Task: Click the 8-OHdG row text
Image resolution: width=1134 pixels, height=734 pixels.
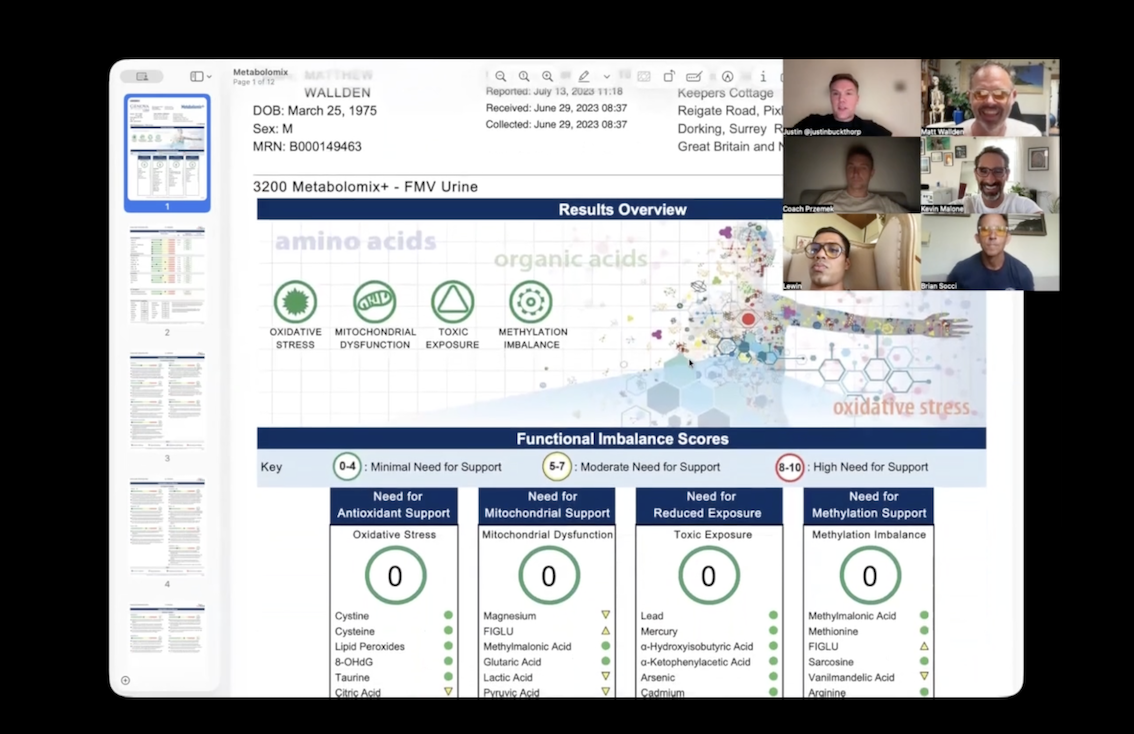Action: 354,662
